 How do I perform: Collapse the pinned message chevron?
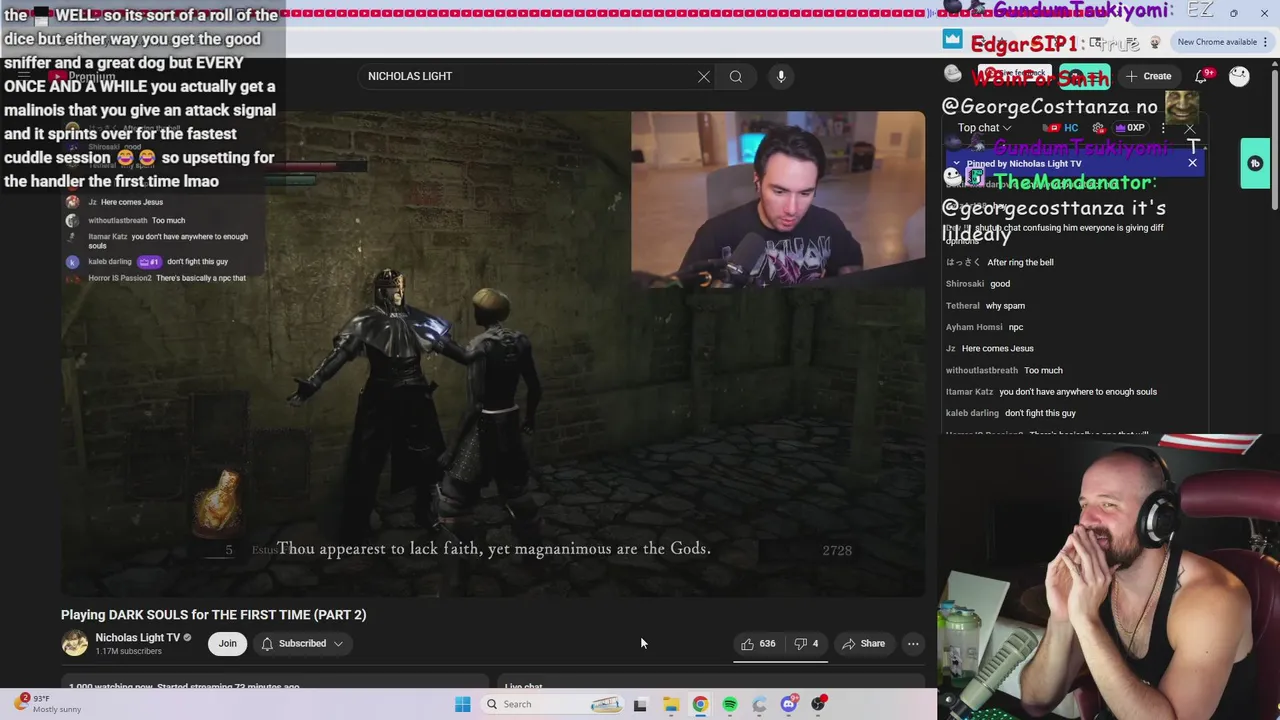tap(956, 163)
